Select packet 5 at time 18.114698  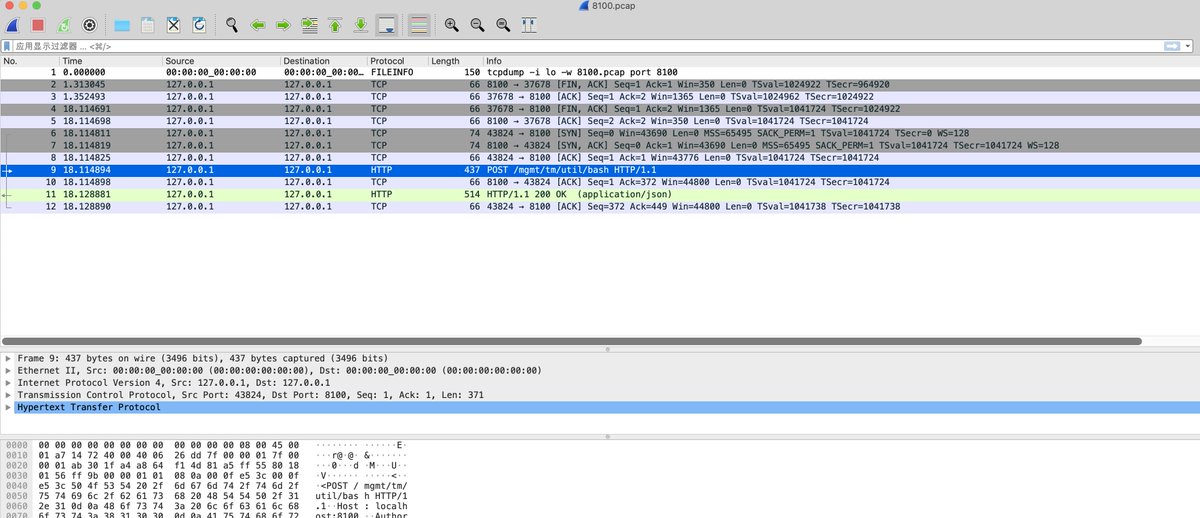[x=600, y=121]
